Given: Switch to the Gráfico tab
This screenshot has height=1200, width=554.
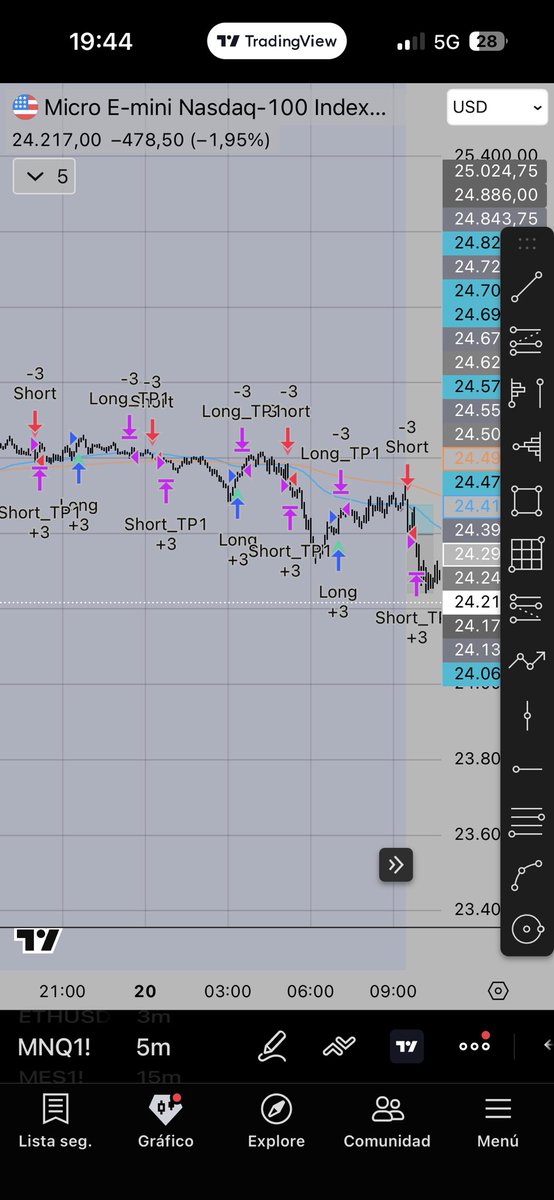Looking at the screenshot, I should coord(166,1120).
